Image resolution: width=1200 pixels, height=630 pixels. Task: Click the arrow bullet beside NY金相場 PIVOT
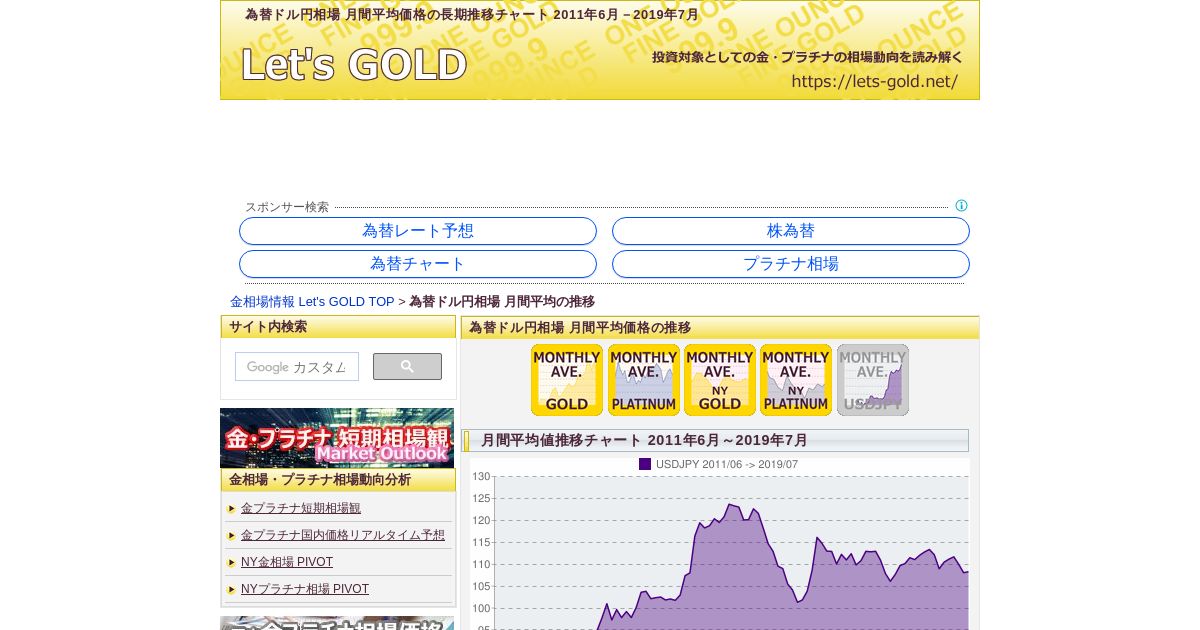tap(232, 563)
